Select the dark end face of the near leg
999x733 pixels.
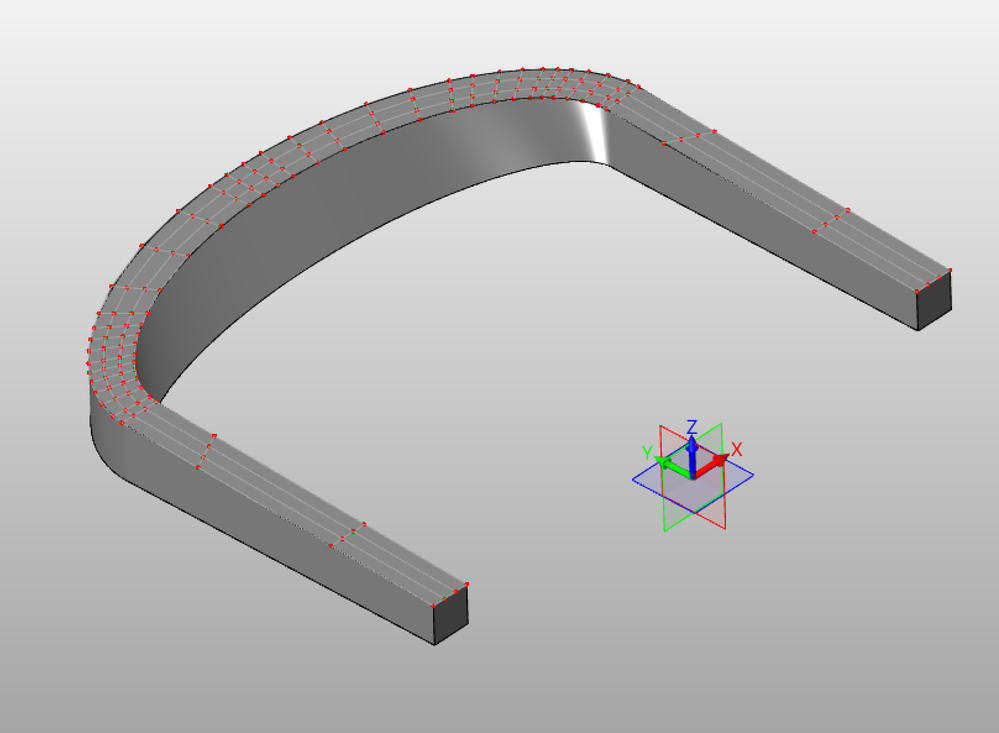[451, 616]
